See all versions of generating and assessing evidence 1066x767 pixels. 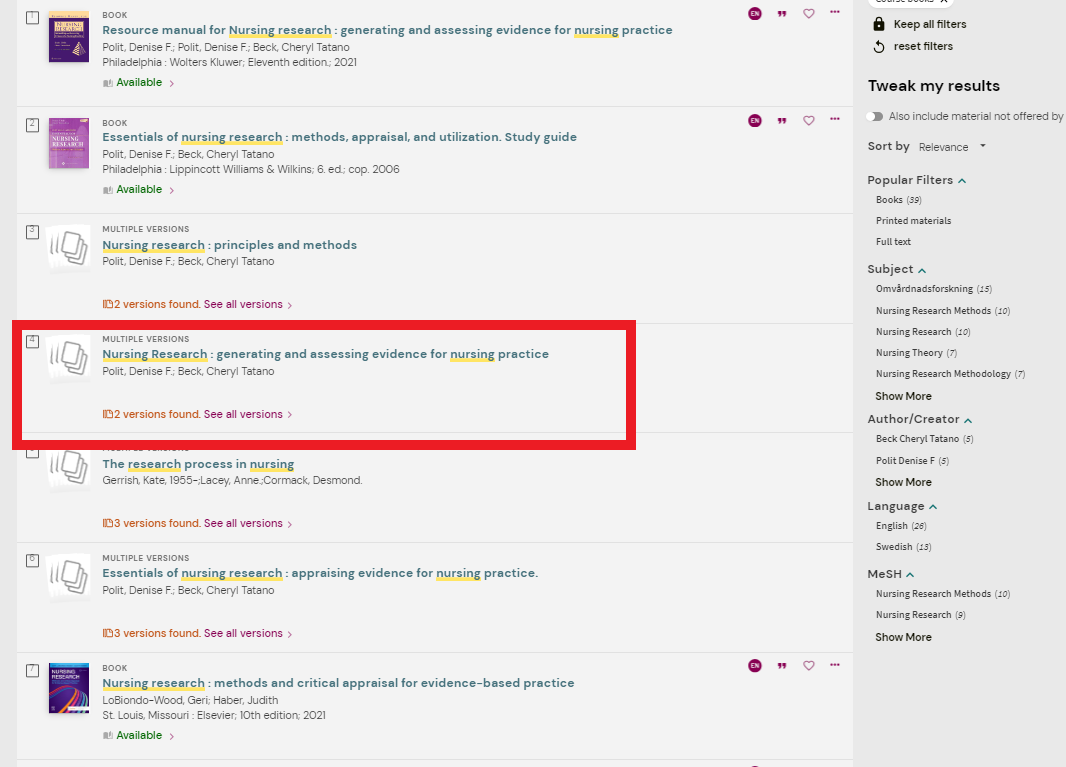coord(247,415)
